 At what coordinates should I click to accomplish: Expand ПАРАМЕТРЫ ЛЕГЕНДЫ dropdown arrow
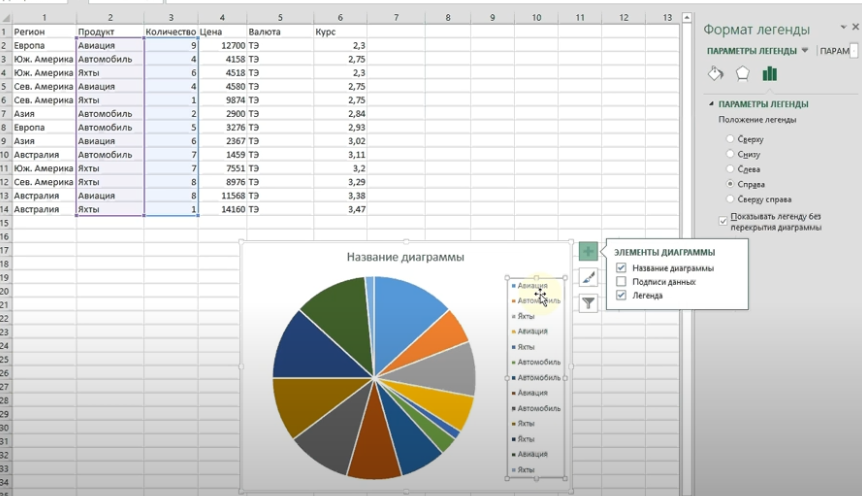coord(805,51)
